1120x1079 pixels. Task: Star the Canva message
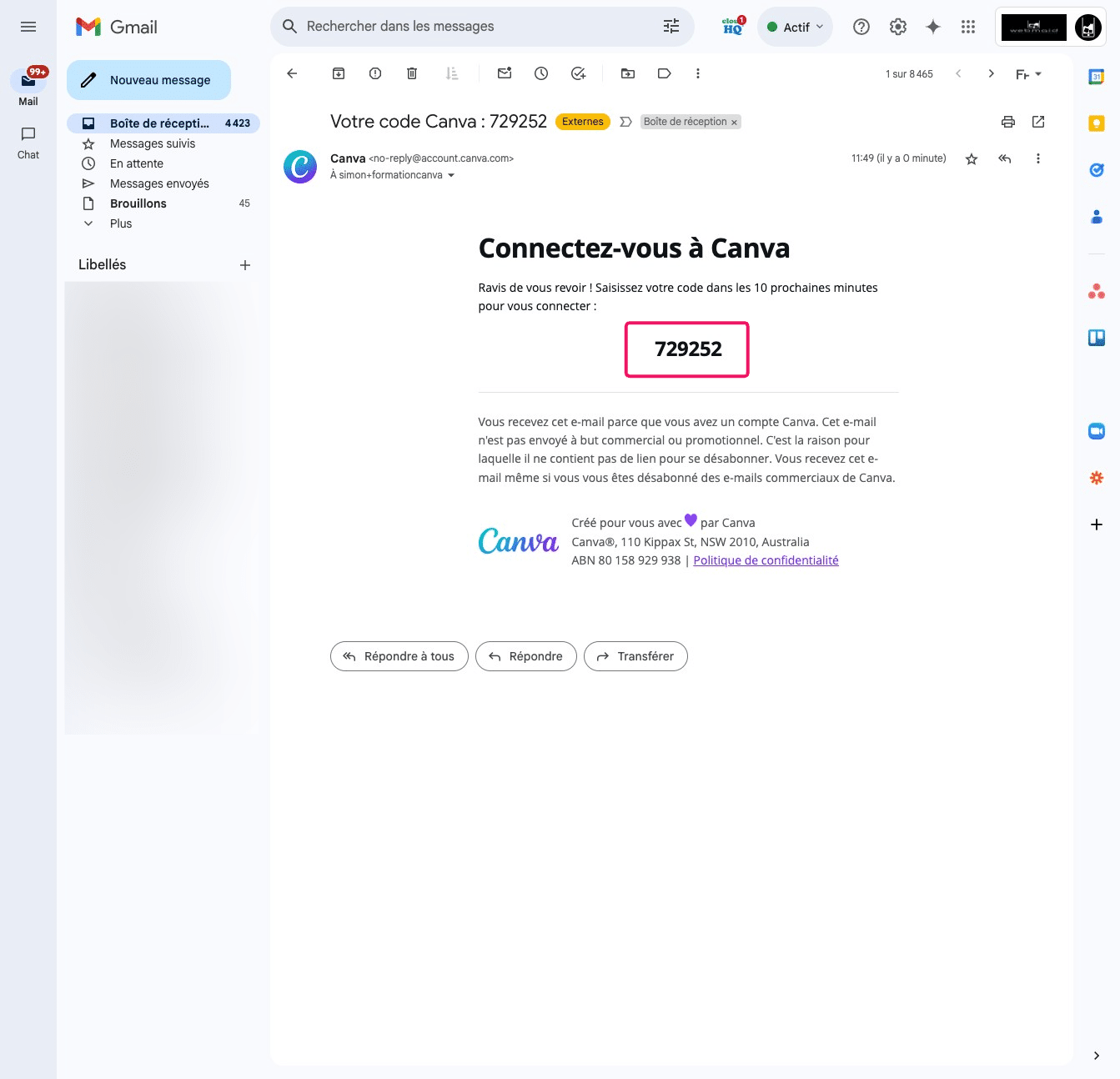pos(971,158)
